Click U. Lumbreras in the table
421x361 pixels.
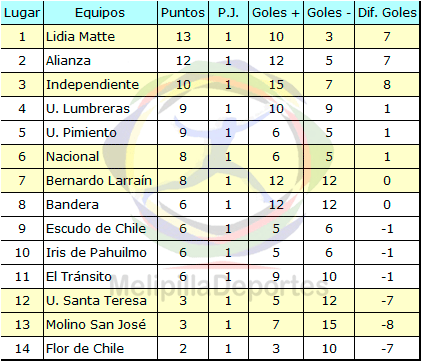[88, 109]
